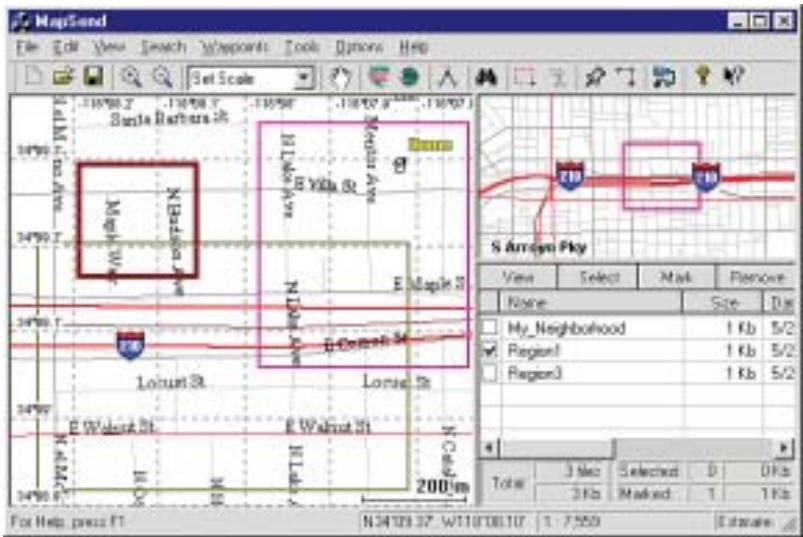Select the compass distance measure tool

pyautogui.click(x=448, y=77)
